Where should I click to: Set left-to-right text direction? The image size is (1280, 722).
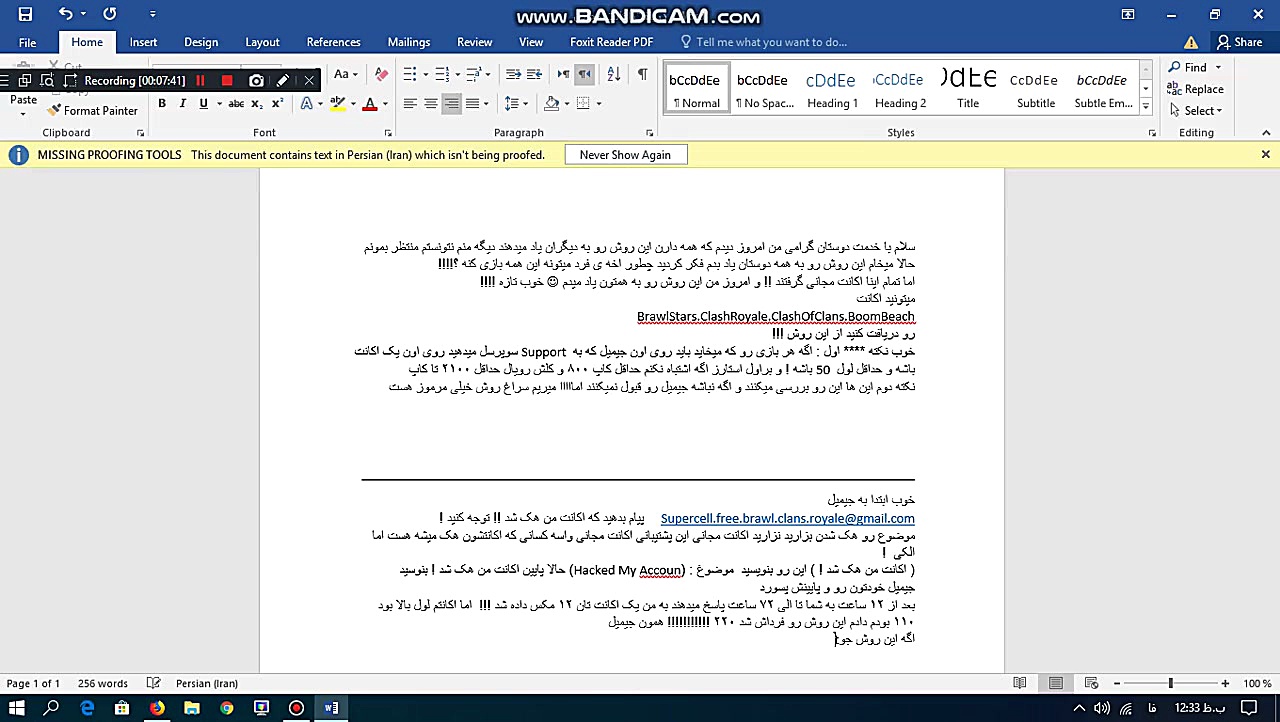tap(564, 74)
